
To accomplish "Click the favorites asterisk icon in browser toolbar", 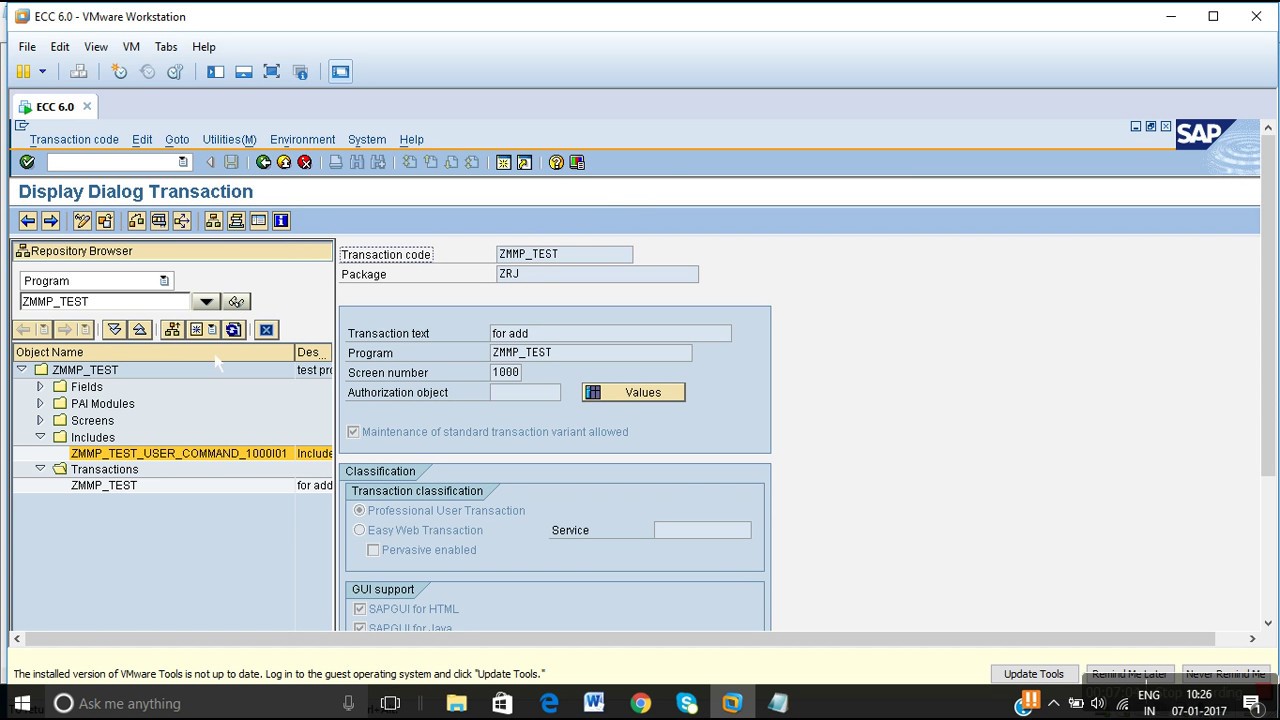I will click(203, 330).
